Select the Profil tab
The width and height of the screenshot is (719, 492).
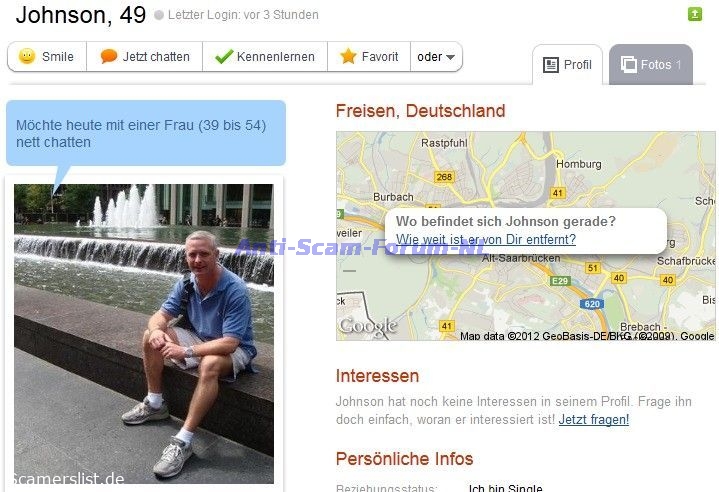point(567,65)
